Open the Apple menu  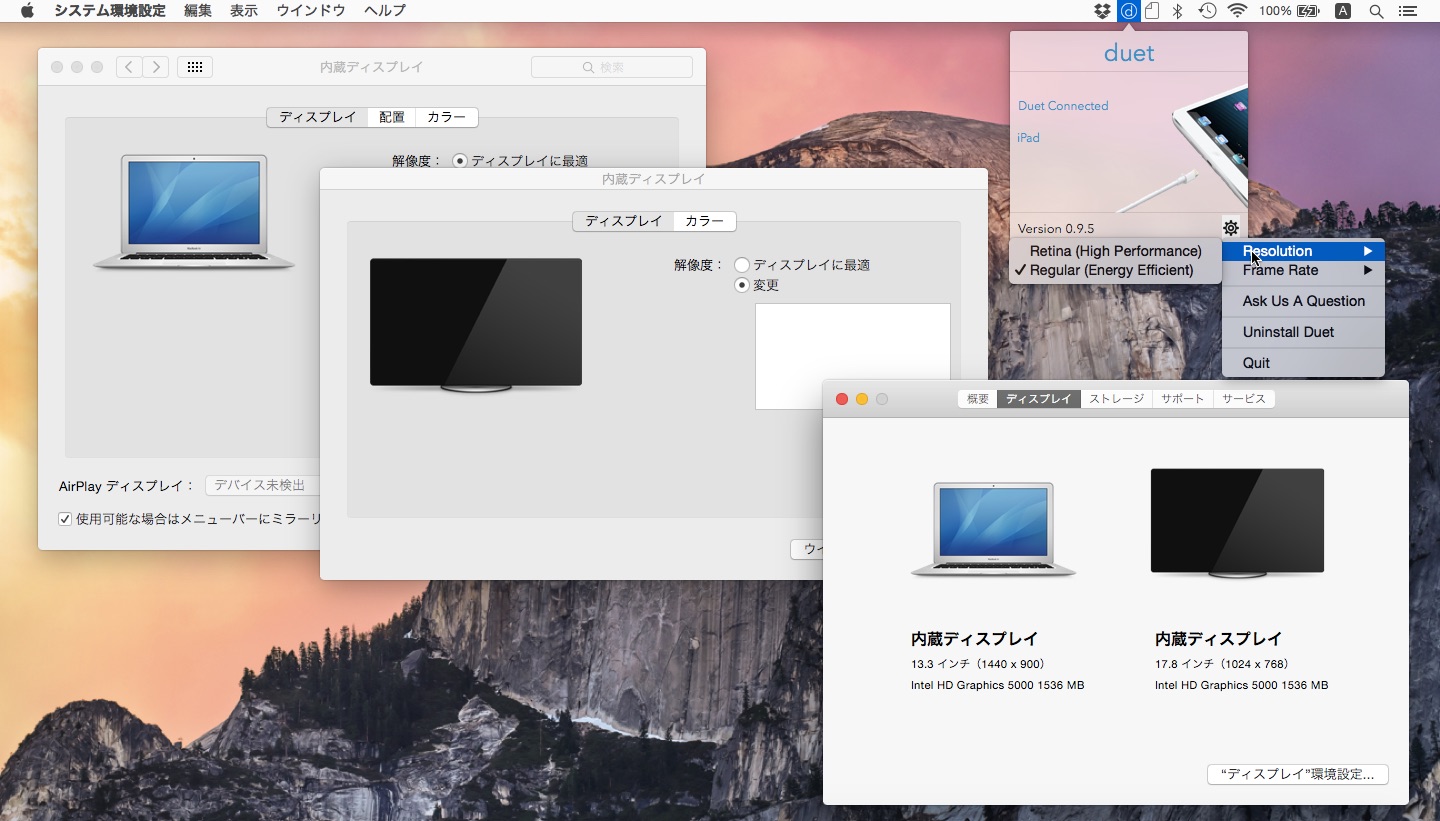(27, 11)
